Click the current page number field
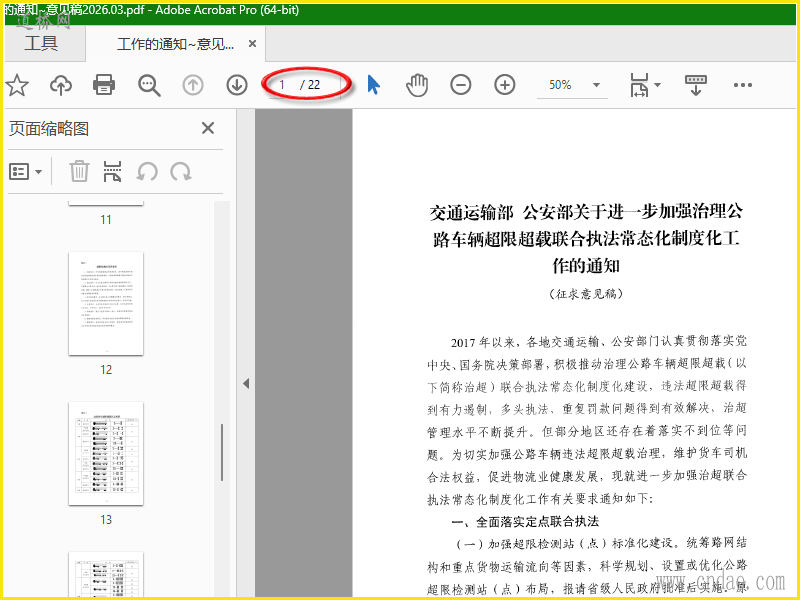 284,85
